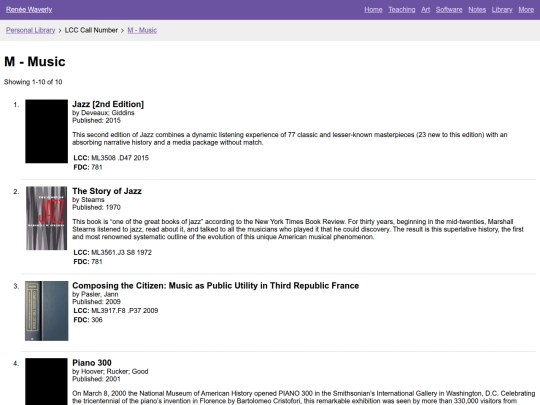The image size is (540, 405).
Task: Open the Notes nav link
Action: 477,10
